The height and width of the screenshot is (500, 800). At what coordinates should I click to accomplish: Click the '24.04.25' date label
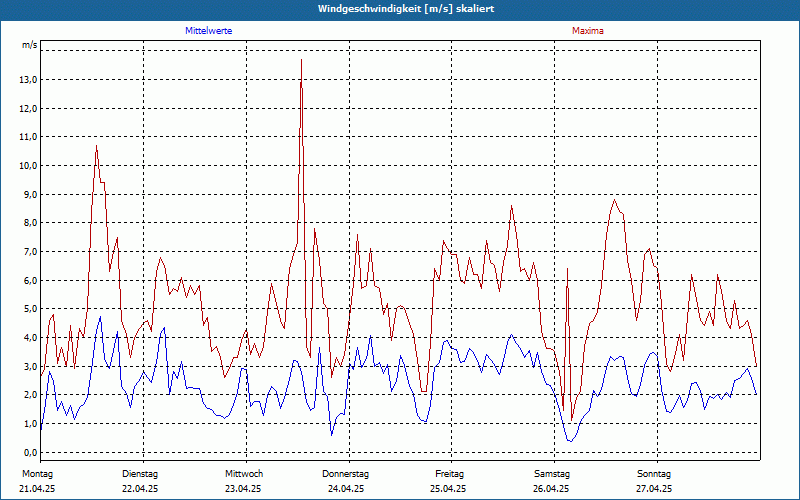pos(346,489)
